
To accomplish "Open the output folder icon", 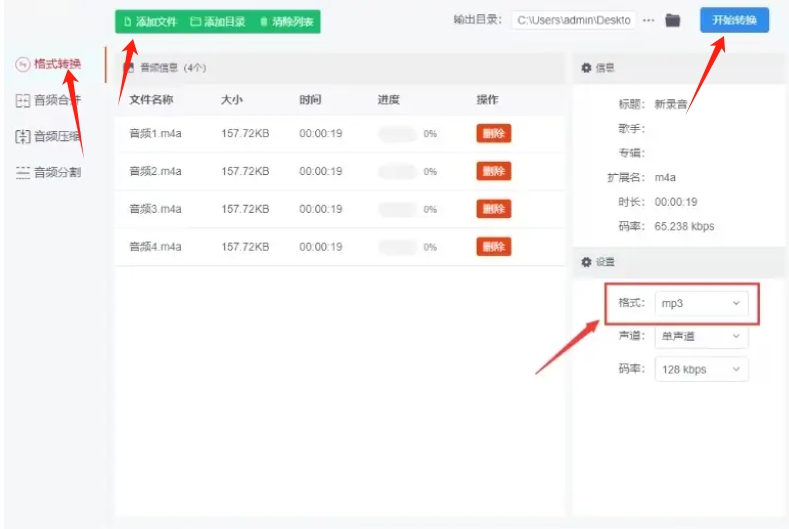I will click(x=672, y=21).
